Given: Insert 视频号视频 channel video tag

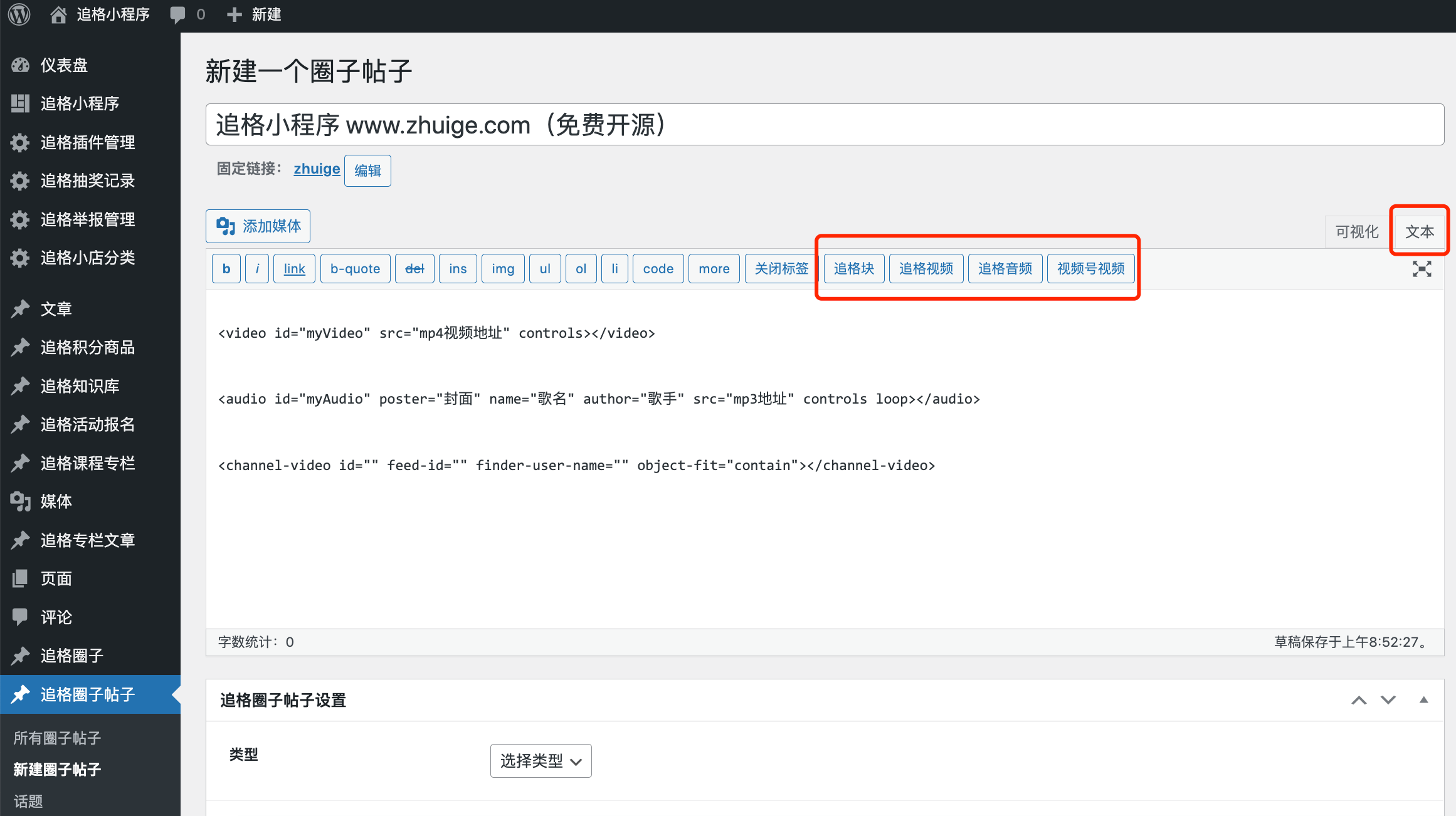Looking at the screenshot, I should [1091, 269].
